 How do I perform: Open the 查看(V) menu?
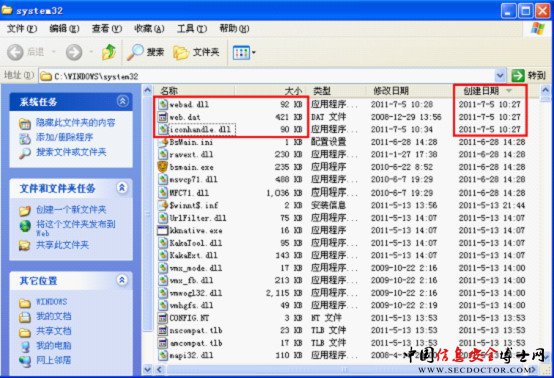pos(107,29)
